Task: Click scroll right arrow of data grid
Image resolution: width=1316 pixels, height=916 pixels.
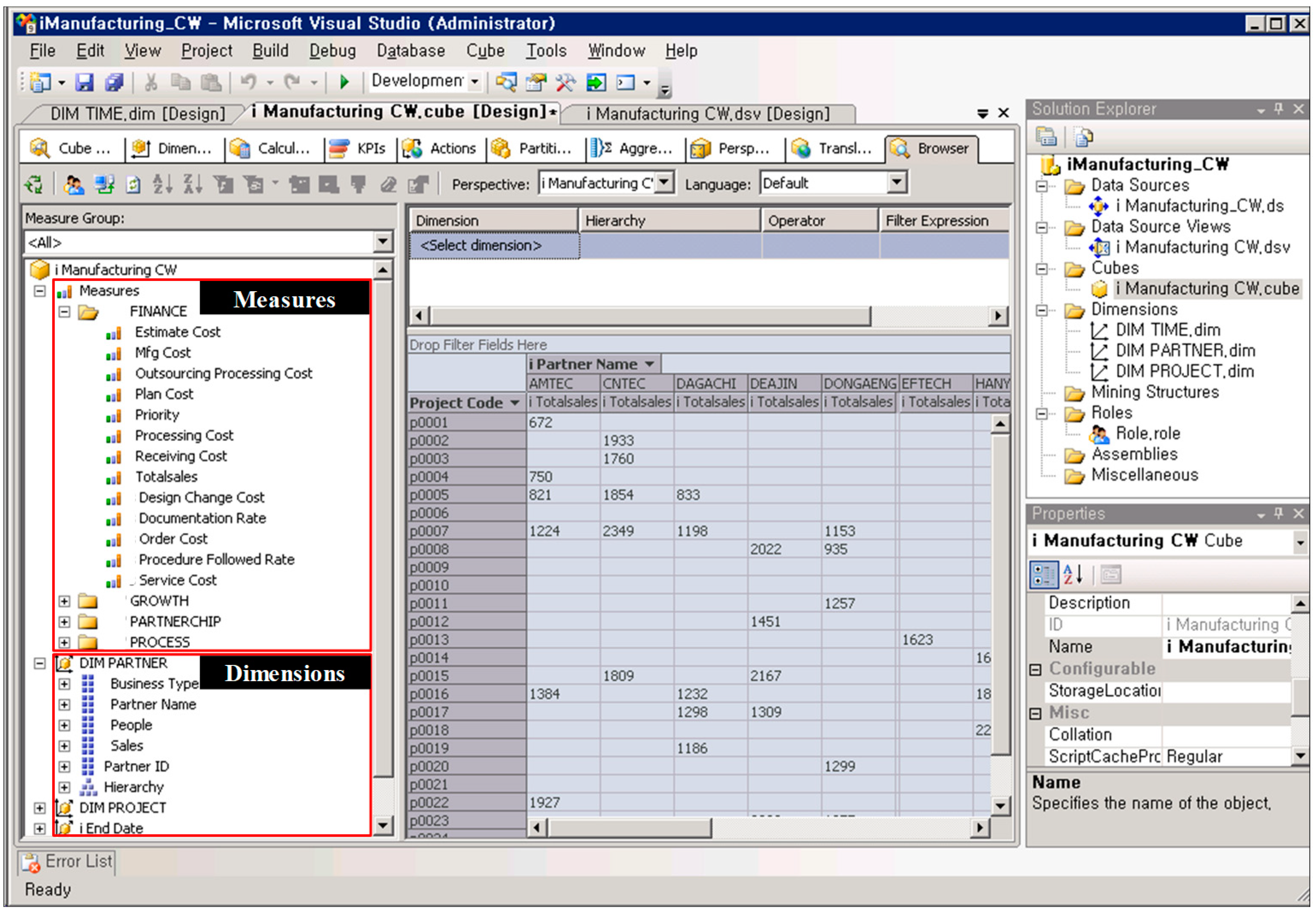Action: point(980,827)
